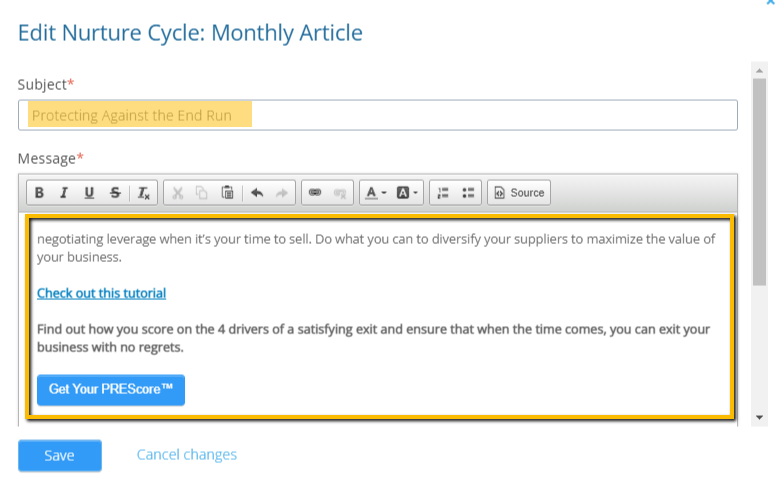This screenshot has height=492, width=776.
Task: Click the Get Your PREScore button
Action: [x=111, y=390]
